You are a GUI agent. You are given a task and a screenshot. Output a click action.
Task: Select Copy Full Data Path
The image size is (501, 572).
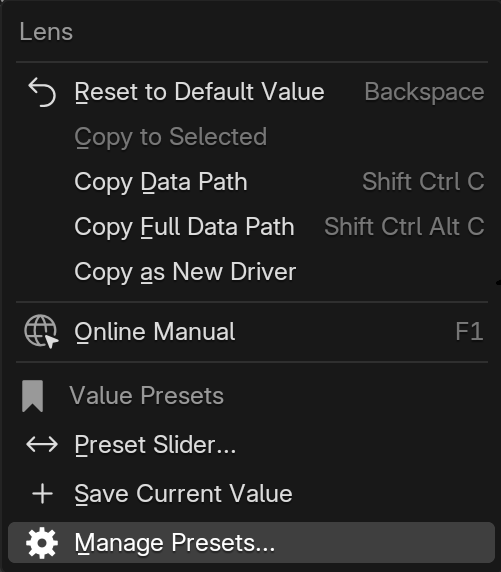point(251,227)
